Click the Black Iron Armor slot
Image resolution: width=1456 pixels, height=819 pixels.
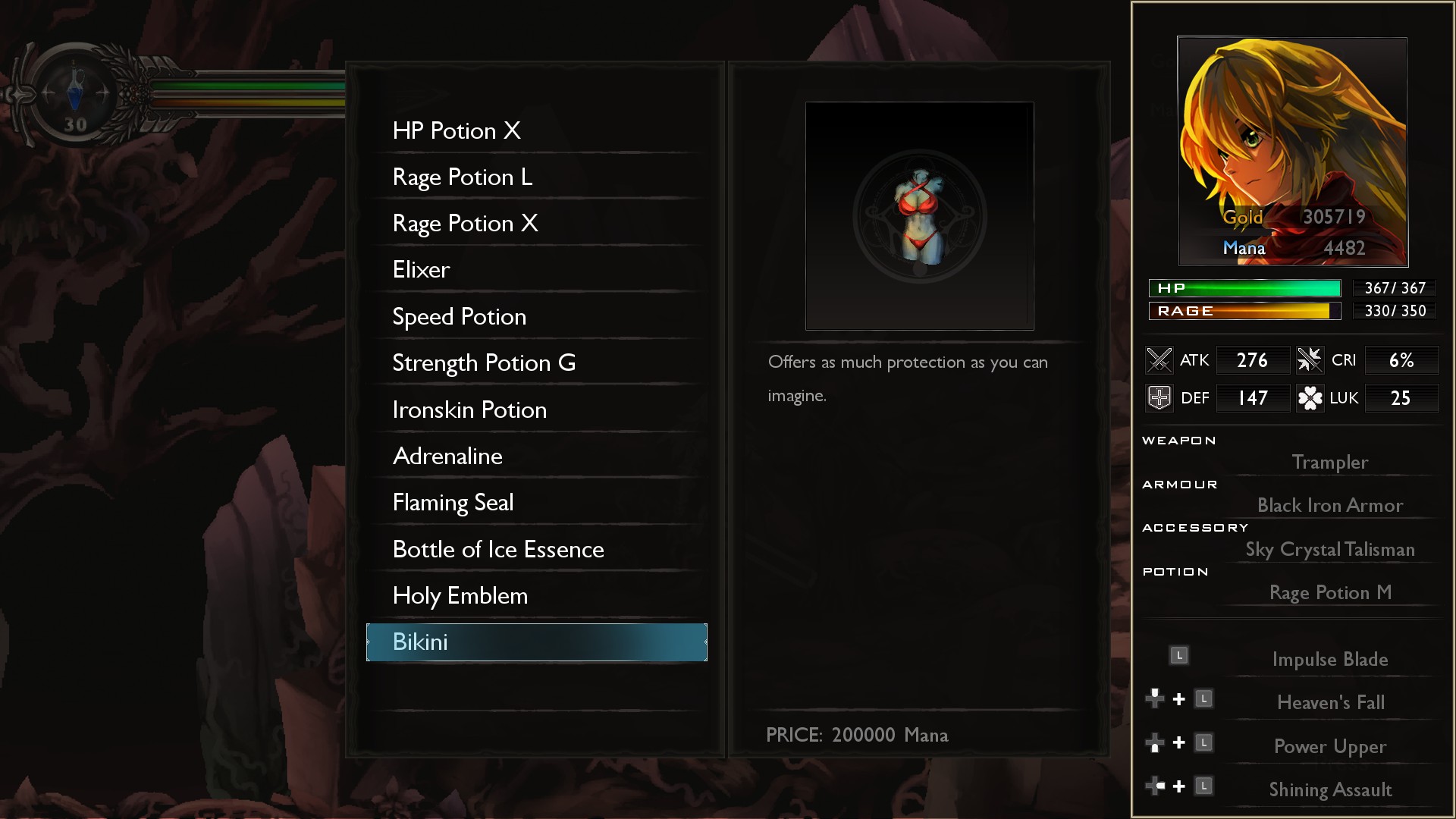tap(1330, 505)
